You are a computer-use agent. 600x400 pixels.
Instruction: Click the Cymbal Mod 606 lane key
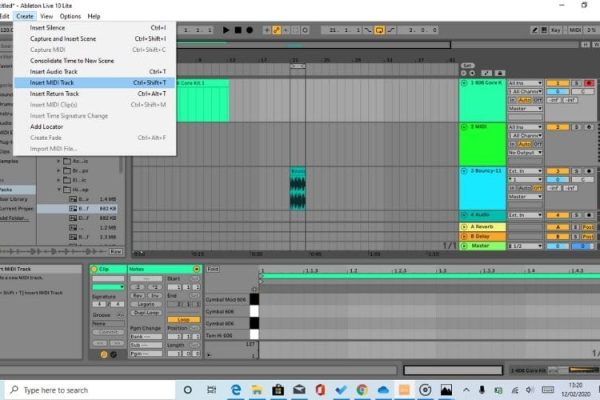click(254, 299)
